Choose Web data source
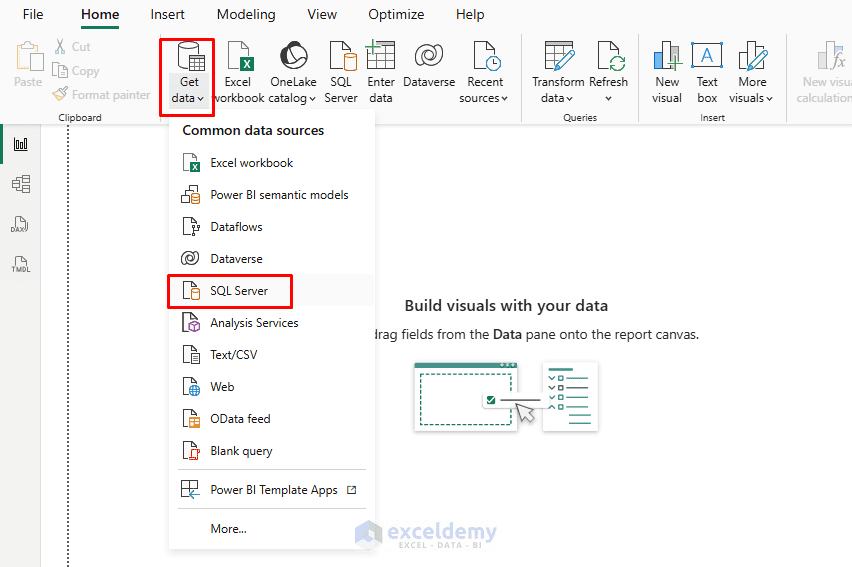The height and width of the screenshot is (567, 852). coord(271,387)
